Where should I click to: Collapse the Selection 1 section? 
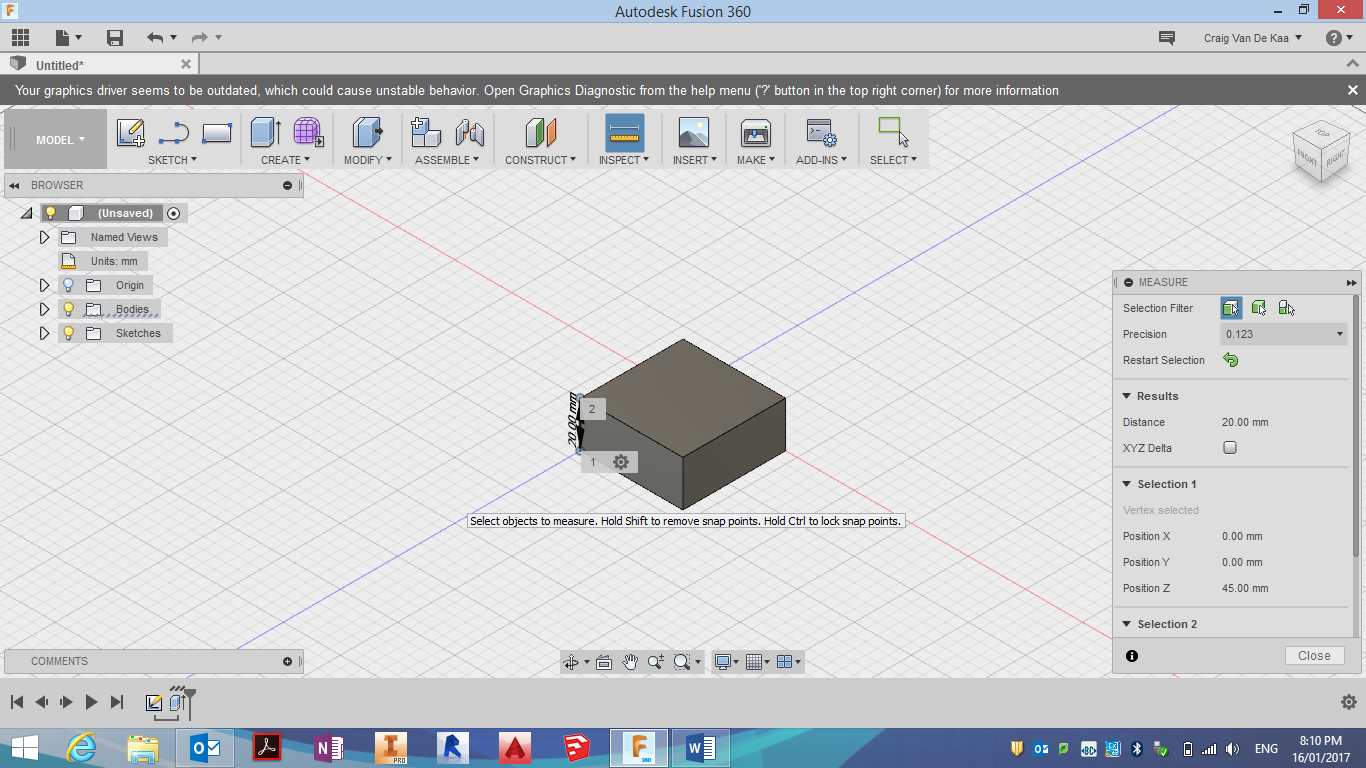(x=1126, y=484)
